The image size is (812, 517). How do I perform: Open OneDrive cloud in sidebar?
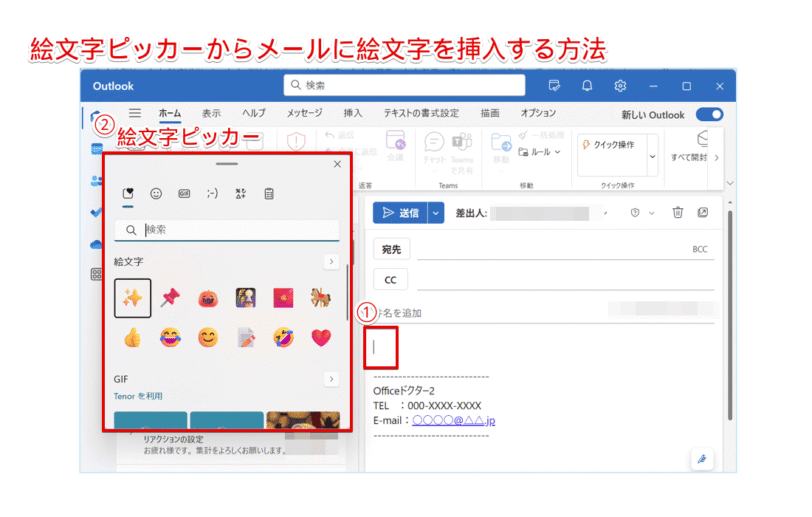pos(96,245)
